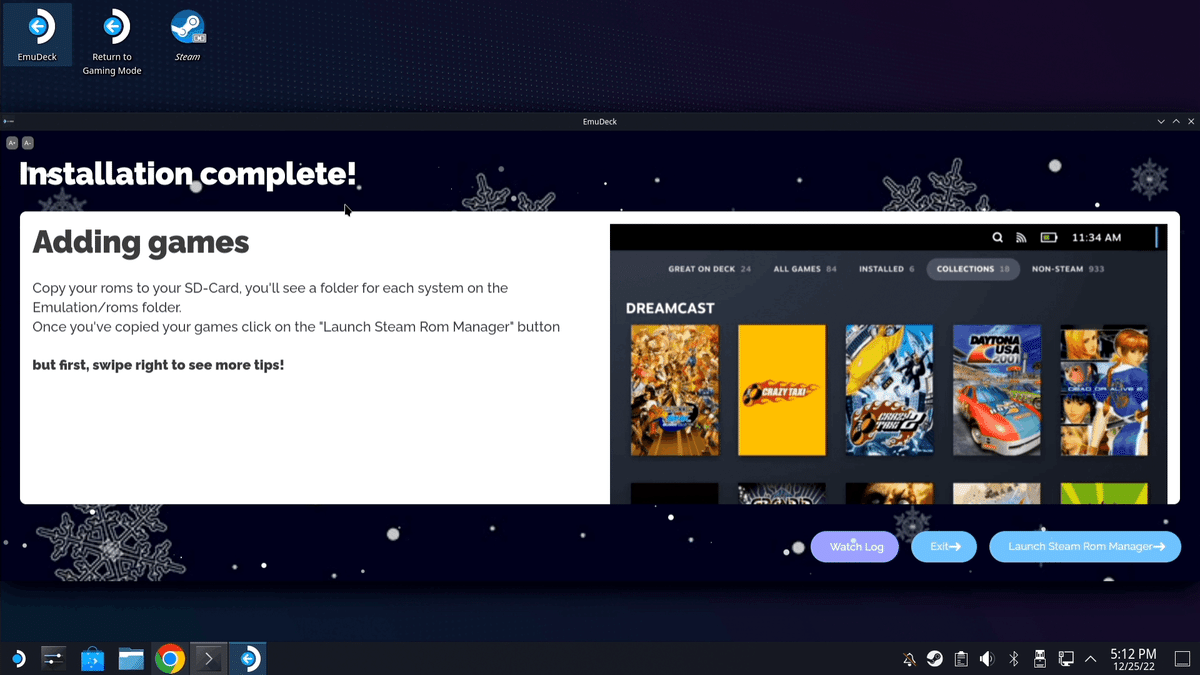Decrease font size with A- button
1200x675 pixels.
(28, 143)
